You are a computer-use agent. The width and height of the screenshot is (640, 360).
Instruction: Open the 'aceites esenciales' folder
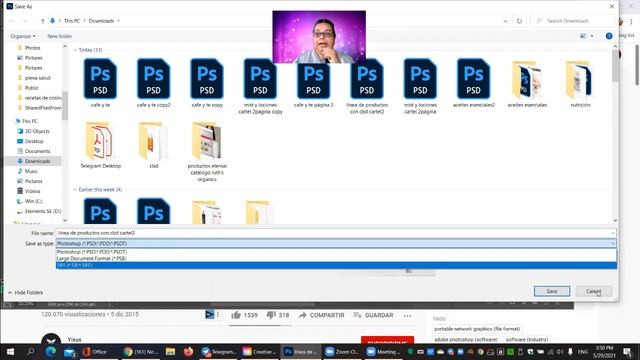(x=527, y=80)
